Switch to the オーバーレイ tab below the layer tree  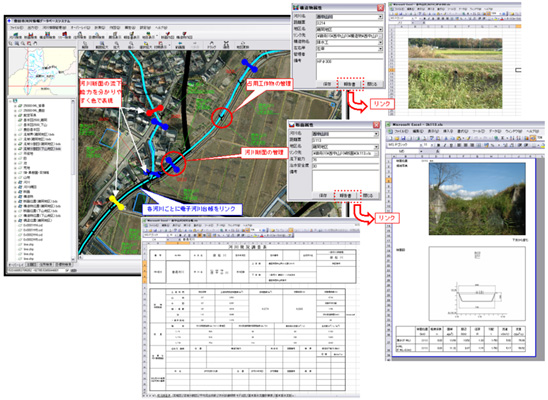[17, 265]
